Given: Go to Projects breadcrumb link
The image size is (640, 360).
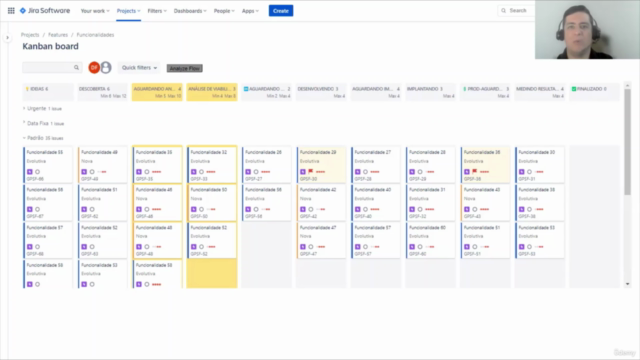Looking at the screenshot, I should click(x=30, y=35).
